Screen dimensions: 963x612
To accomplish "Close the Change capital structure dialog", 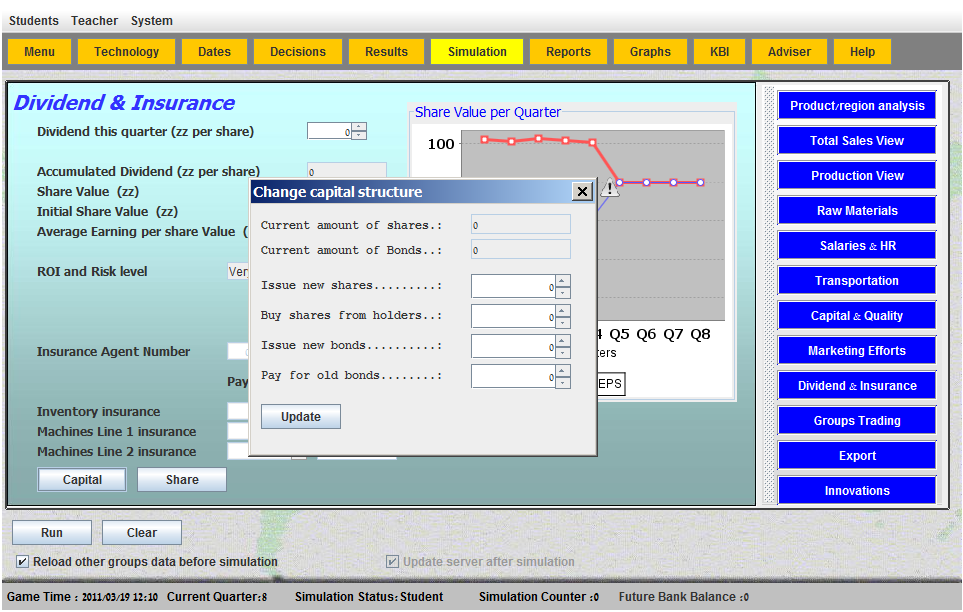I will tap(582, 192).
